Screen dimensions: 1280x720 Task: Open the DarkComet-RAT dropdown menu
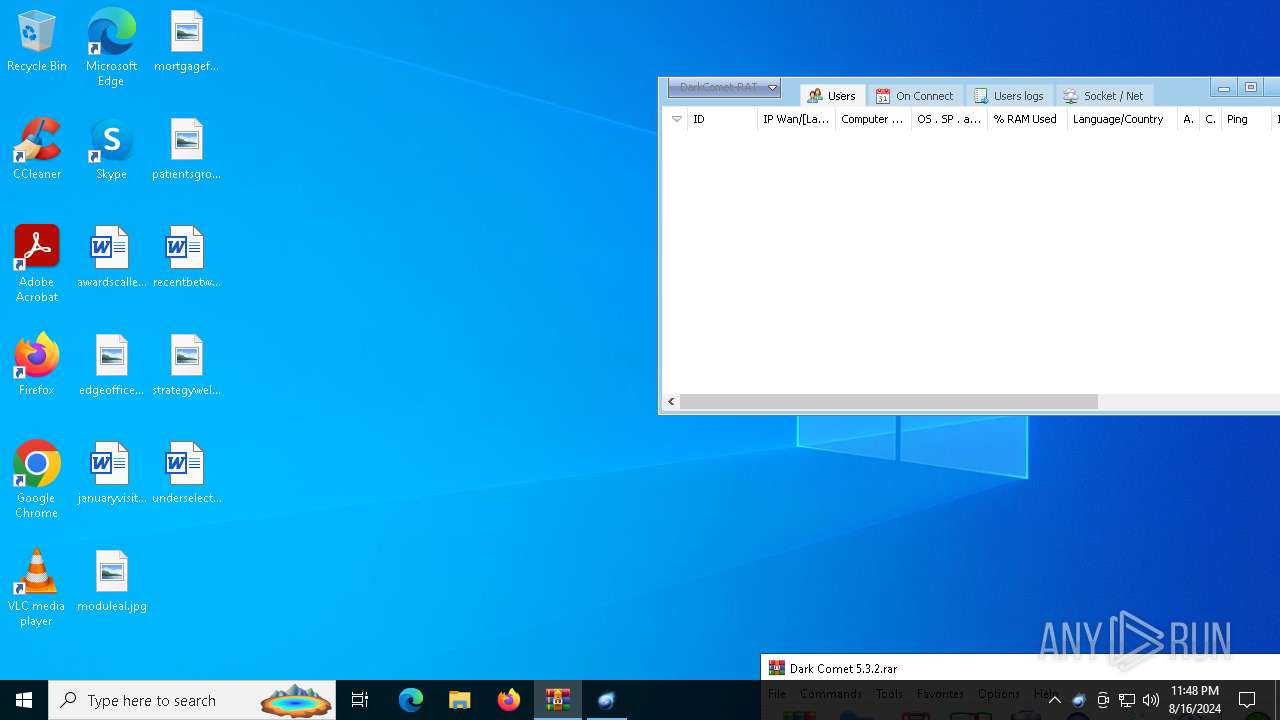tap(724, 88)
